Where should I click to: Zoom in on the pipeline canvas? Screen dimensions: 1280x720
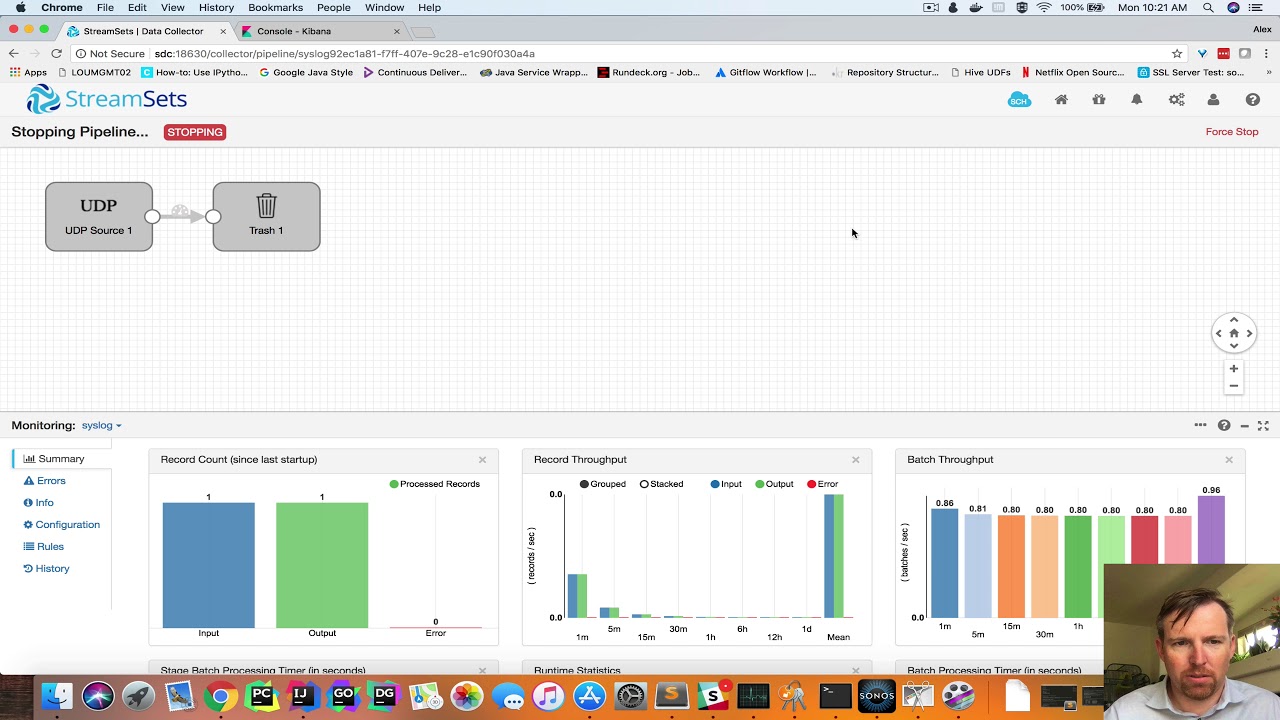(x=1234, y=368)
